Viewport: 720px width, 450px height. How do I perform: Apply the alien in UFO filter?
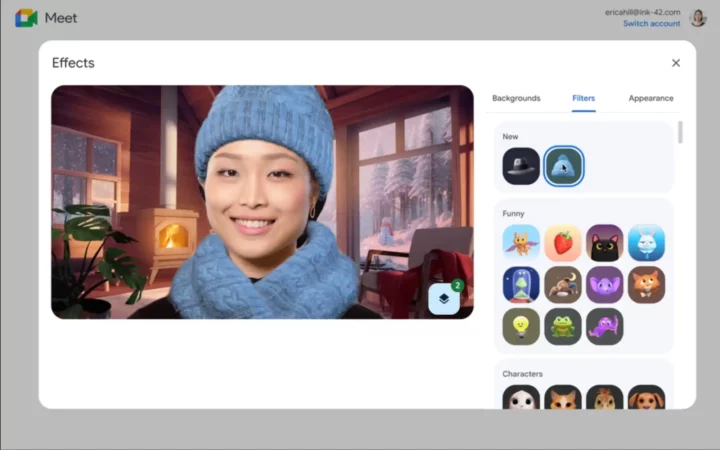coord(521,285)
